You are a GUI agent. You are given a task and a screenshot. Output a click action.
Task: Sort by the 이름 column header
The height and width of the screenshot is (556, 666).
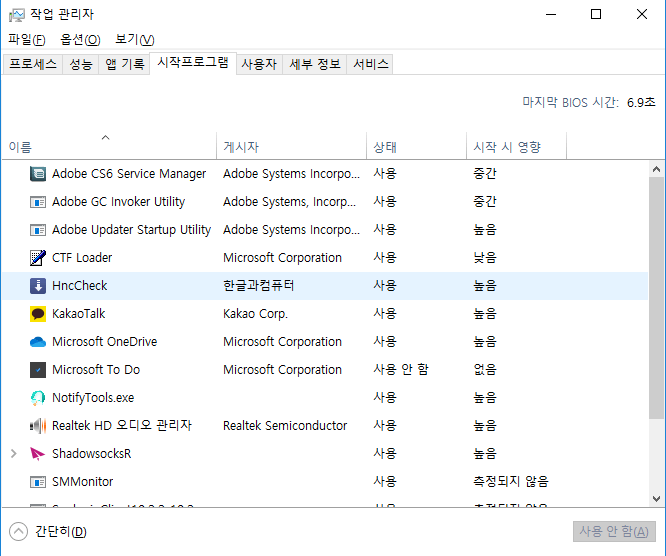click(109, 146)
